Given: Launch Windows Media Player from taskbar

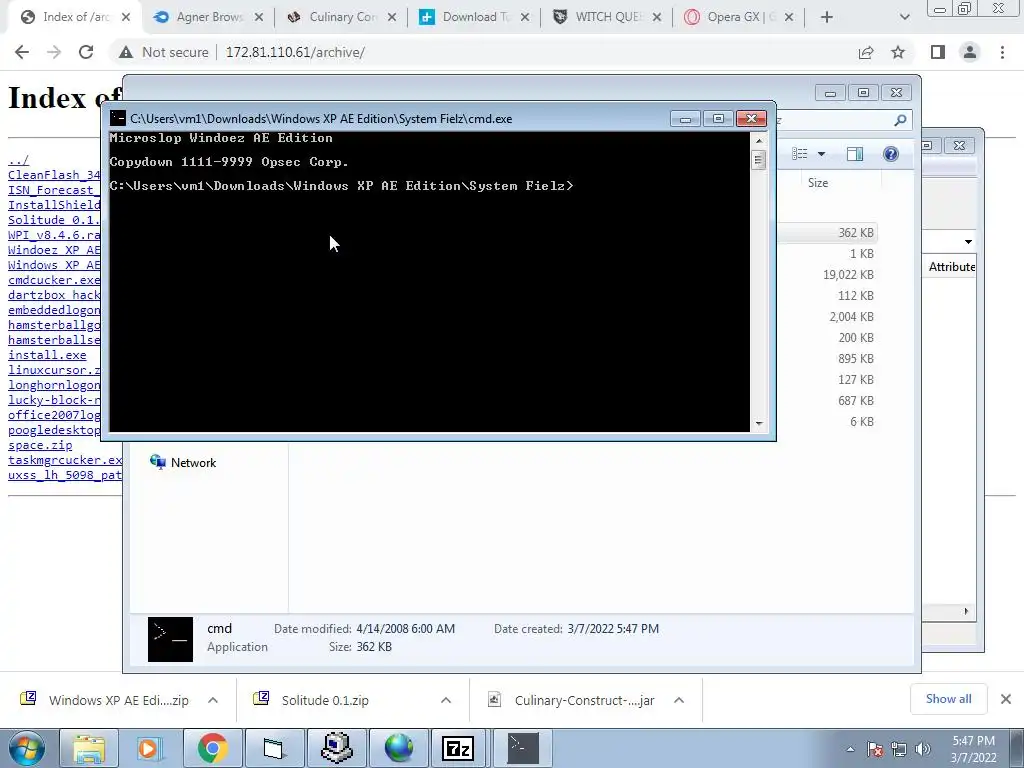Looking at the screenshot, I should pos(149,748).
